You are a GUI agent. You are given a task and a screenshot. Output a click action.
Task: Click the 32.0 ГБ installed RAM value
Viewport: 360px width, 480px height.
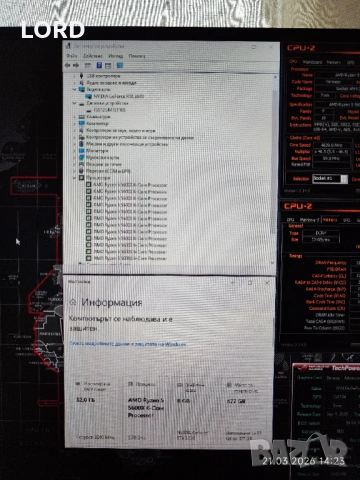86,400
